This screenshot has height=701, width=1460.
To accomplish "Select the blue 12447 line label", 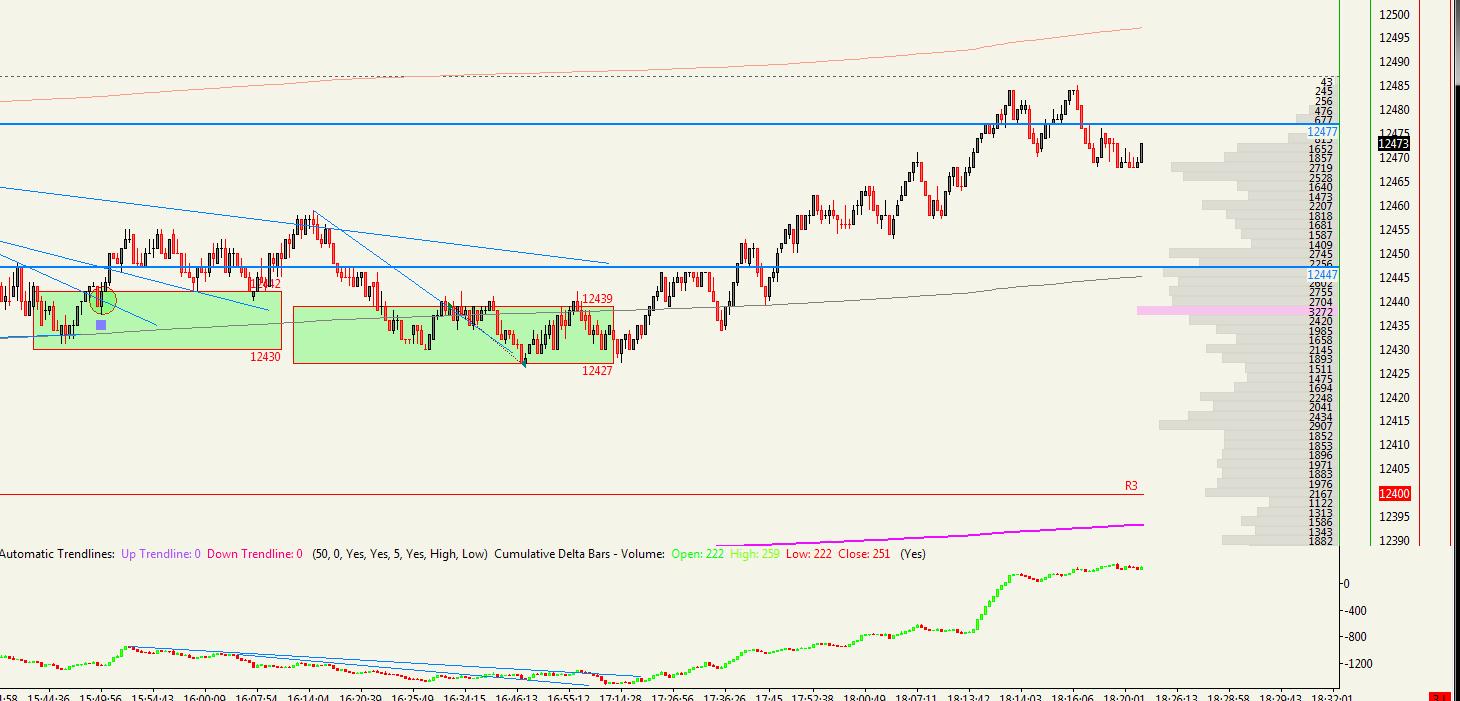I will tap(1322, 274).
